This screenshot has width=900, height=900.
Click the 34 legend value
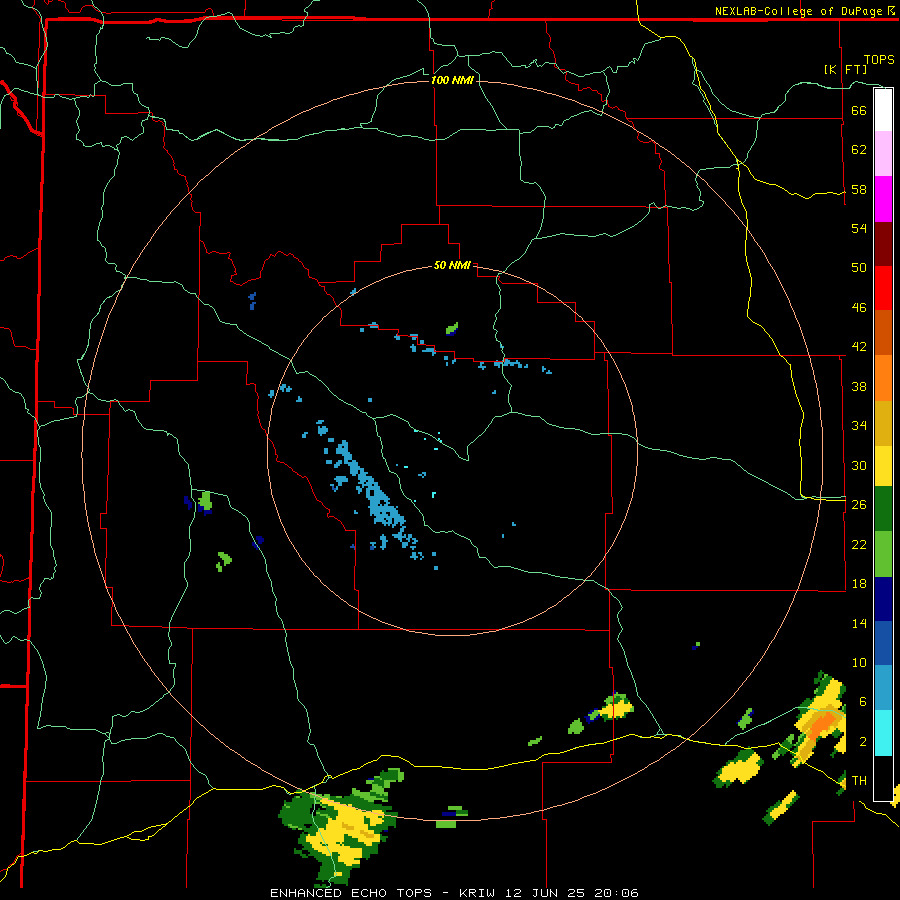[x=859, y=426]
